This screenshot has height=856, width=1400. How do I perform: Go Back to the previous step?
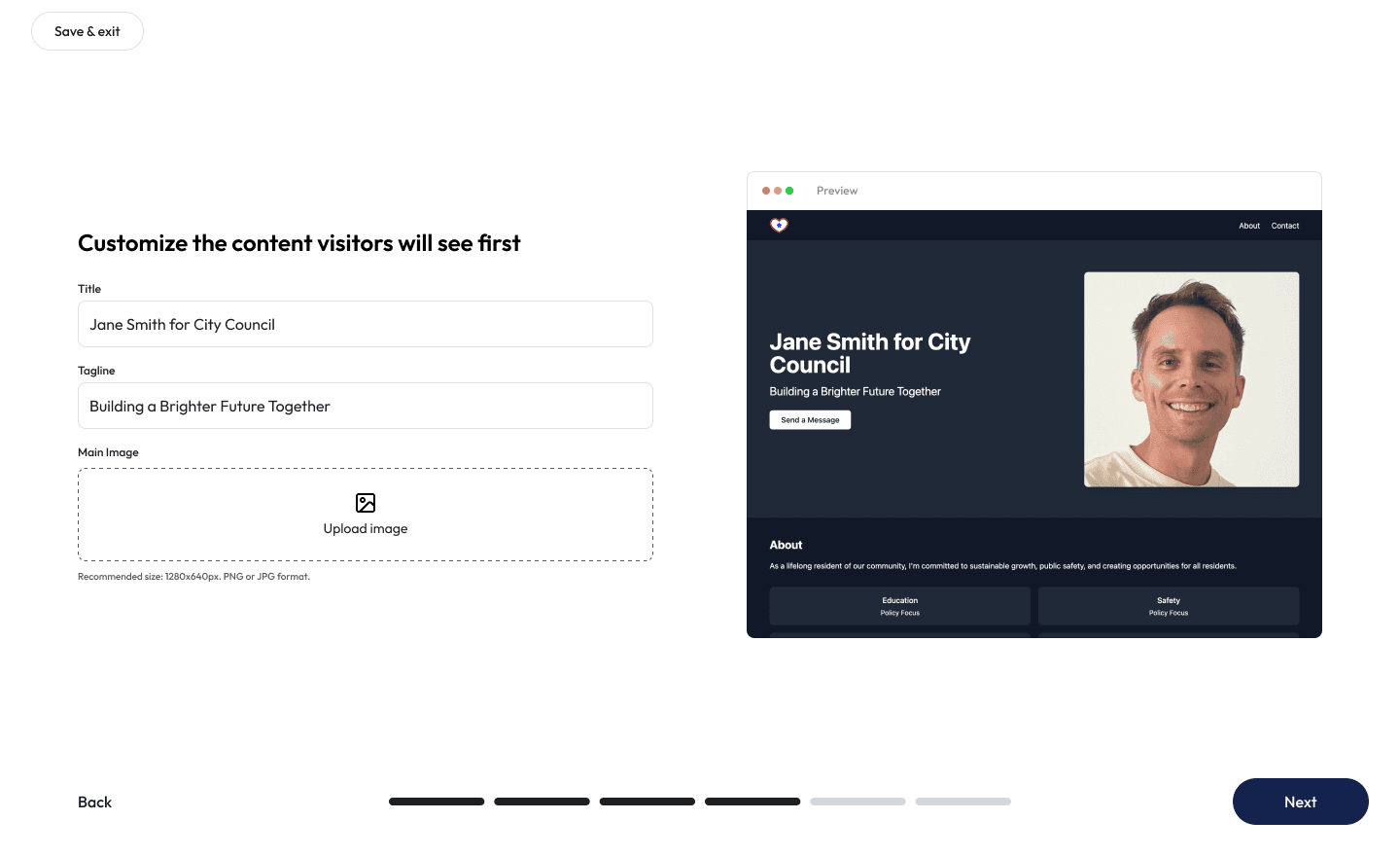pyautogui.click(x=95, y=802)
